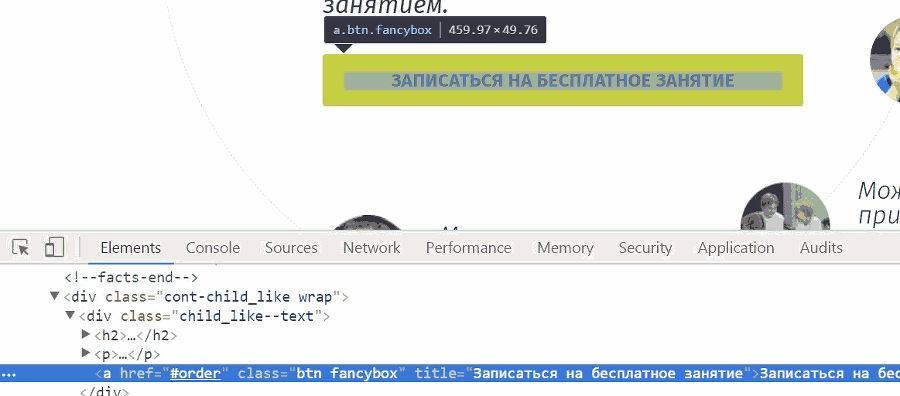Click the green 'Записаться на бесплатное занятие' button
The width and height of the screenshot is (900, 396).
(562, 80)
